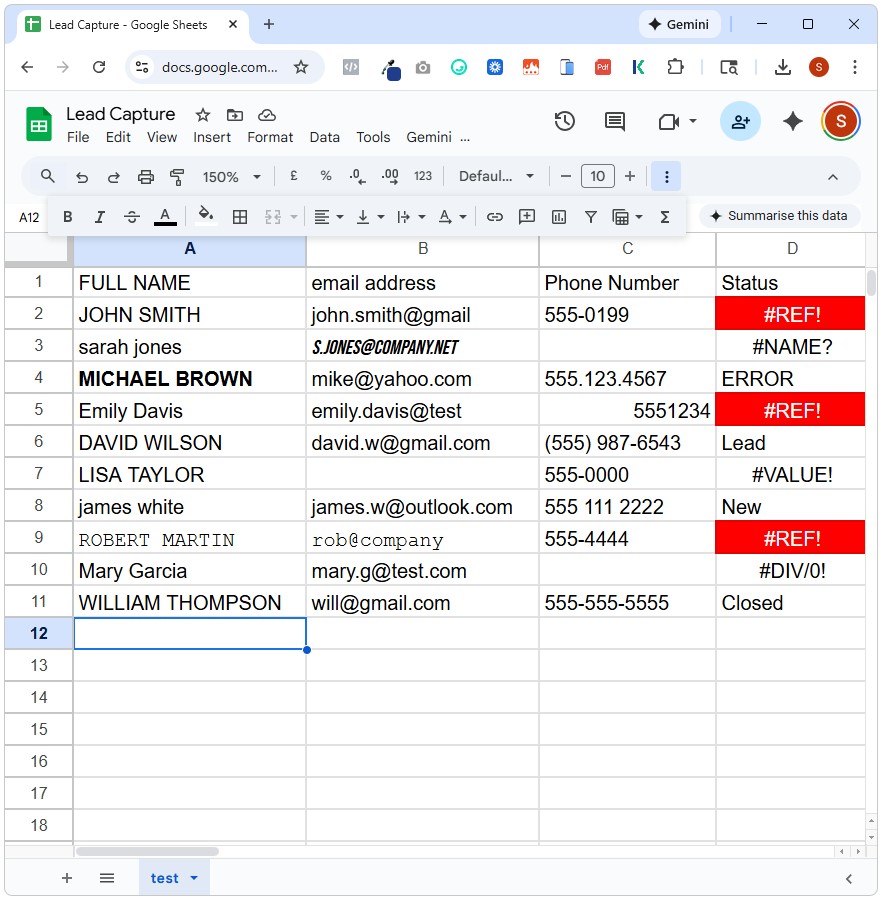Open the functions sigma menu
Viewport: 883px width, 901px height.
point(665,217)
